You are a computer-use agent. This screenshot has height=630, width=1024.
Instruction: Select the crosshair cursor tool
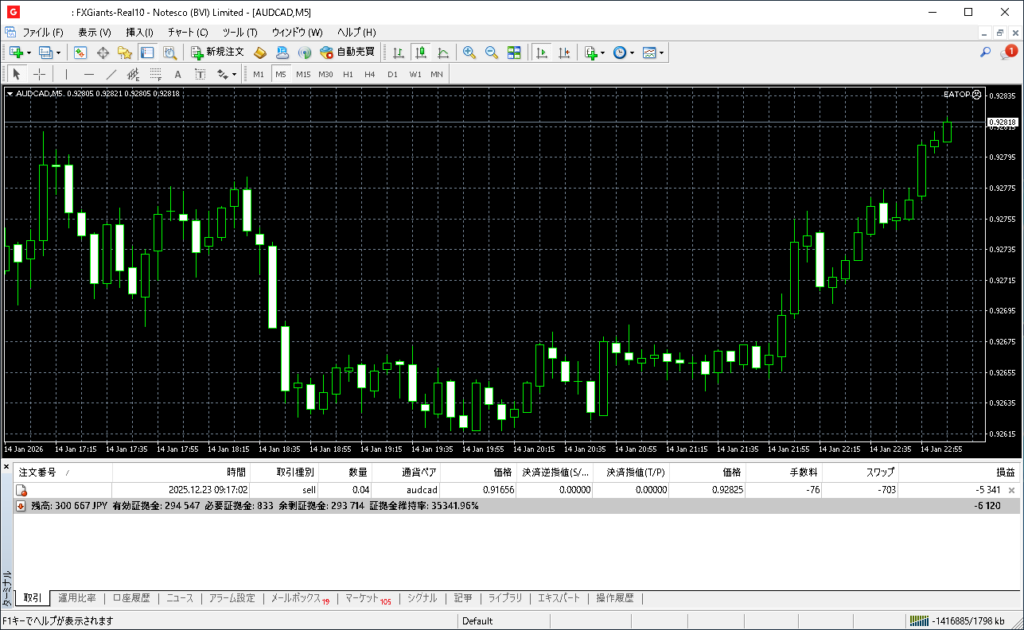[x=39, y=74]
